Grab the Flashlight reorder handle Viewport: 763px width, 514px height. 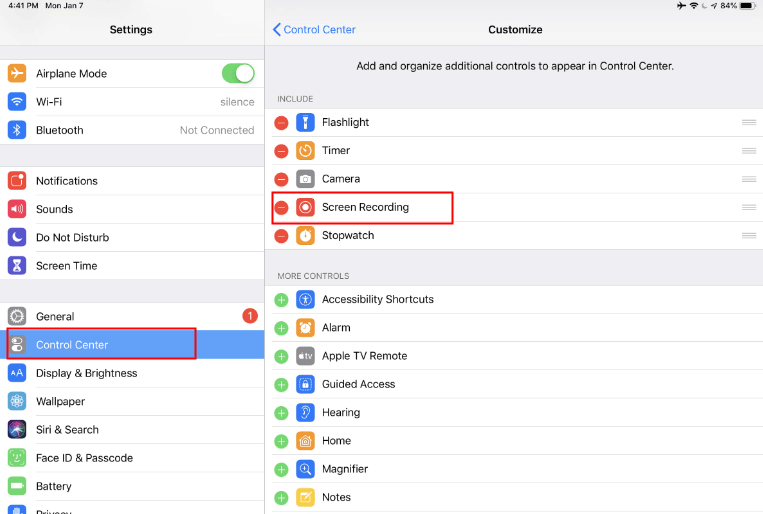click(749, 122)
